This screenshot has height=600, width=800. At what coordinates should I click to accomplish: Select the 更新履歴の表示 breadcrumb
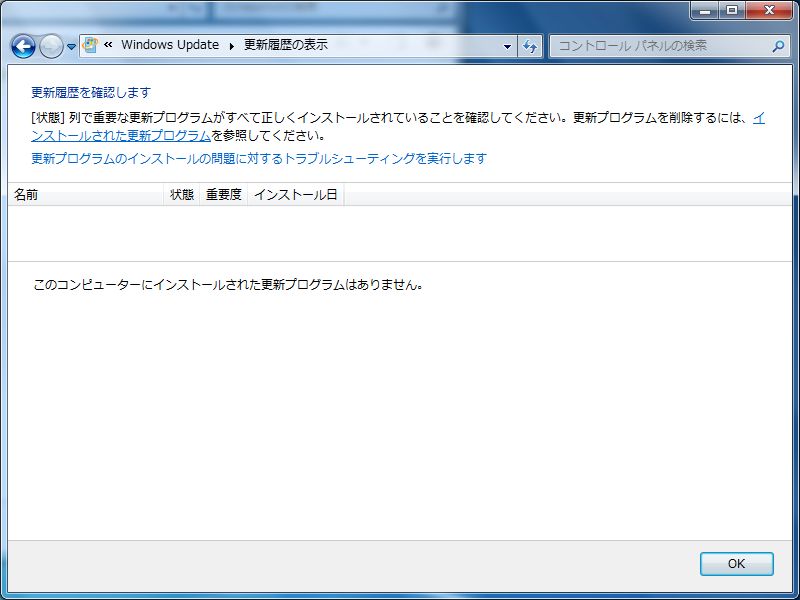point(286,45)
